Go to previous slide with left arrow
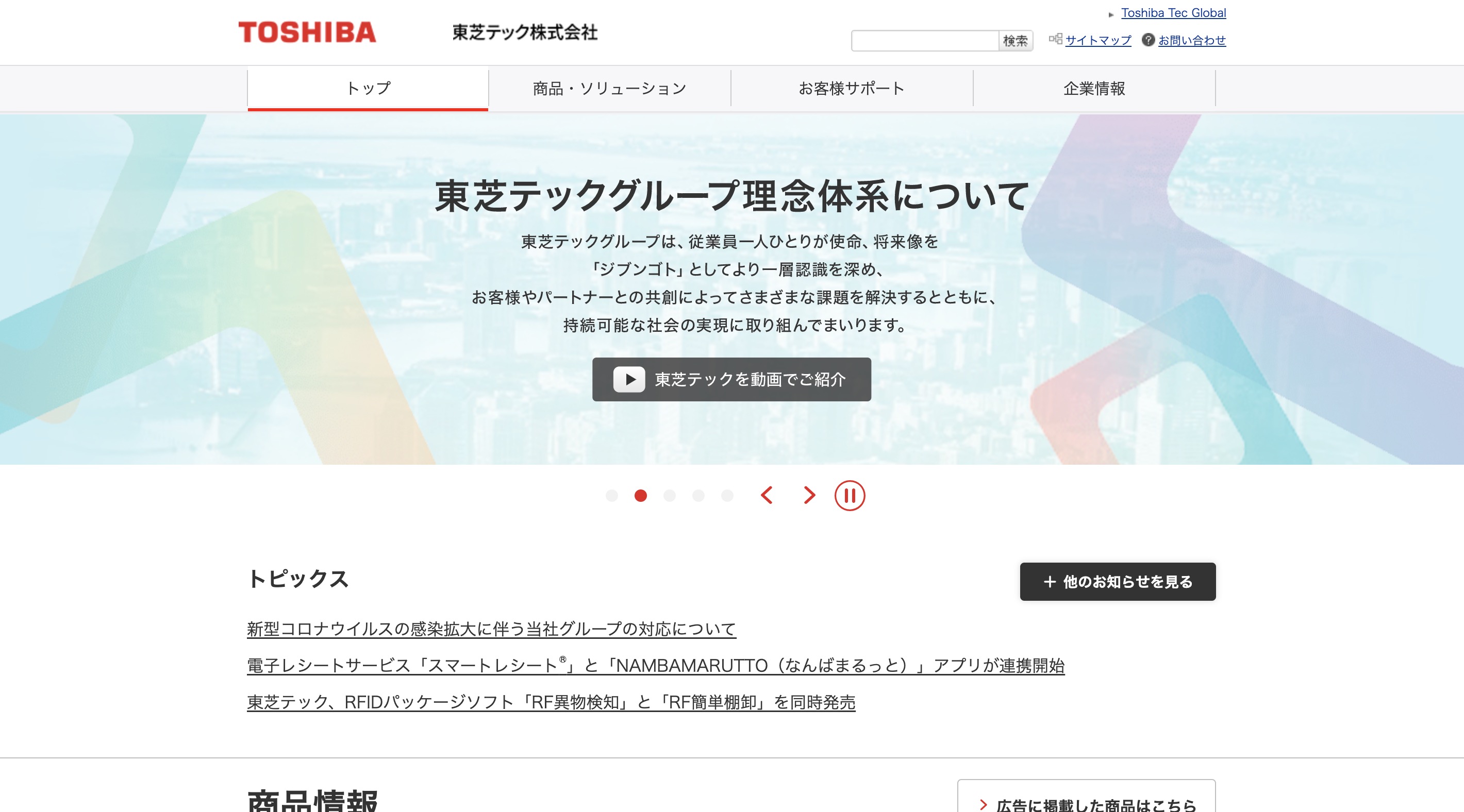The height and width of the screenshot is (812, 1464). pos(767,496)
